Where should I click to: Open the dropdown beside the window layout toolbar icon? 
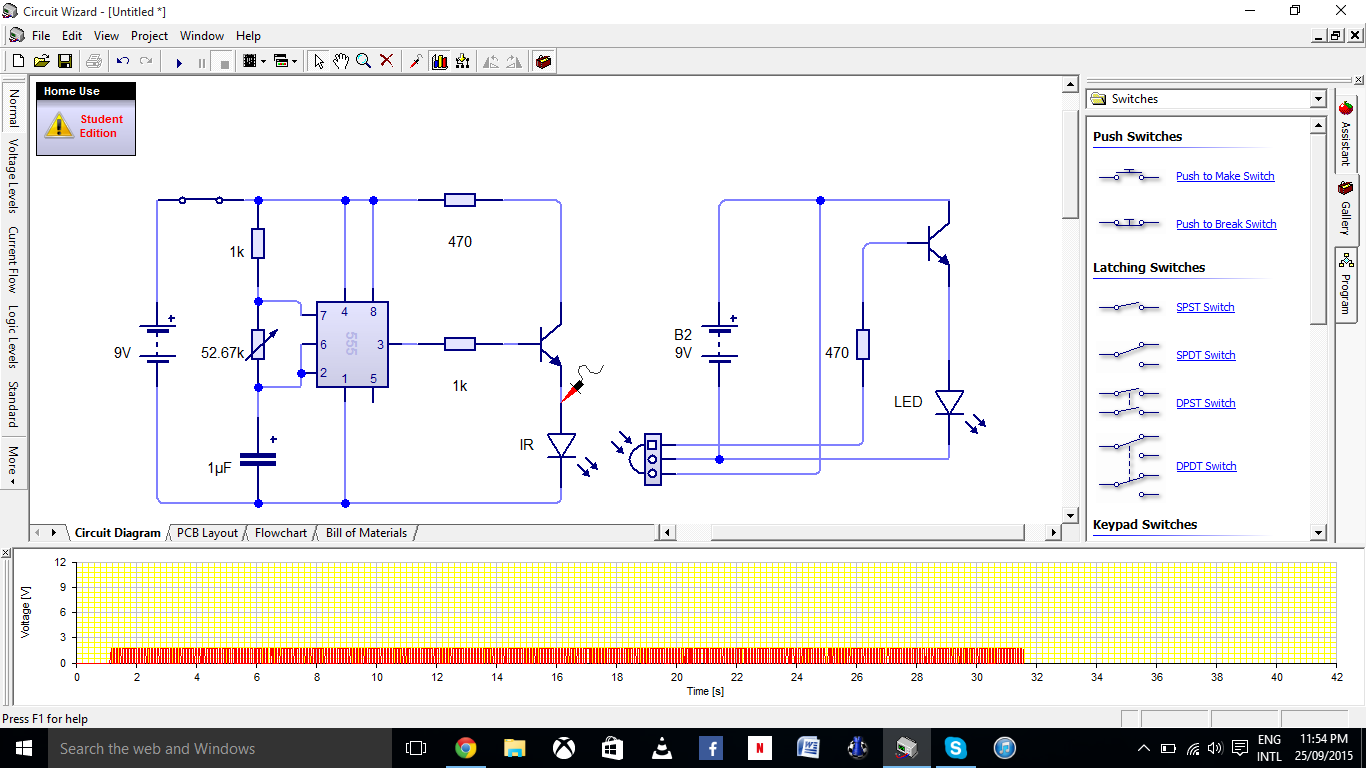click(295, 61)
